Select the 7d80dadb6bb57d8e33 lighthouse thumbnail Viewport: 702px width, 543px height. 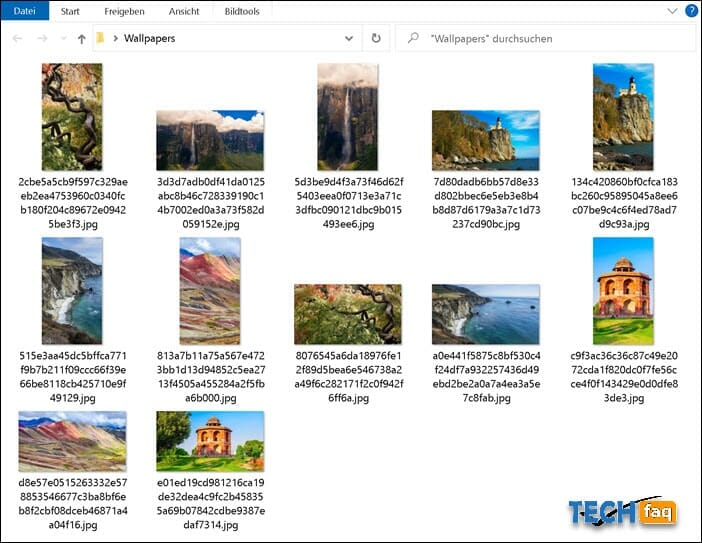coord(486,140)
